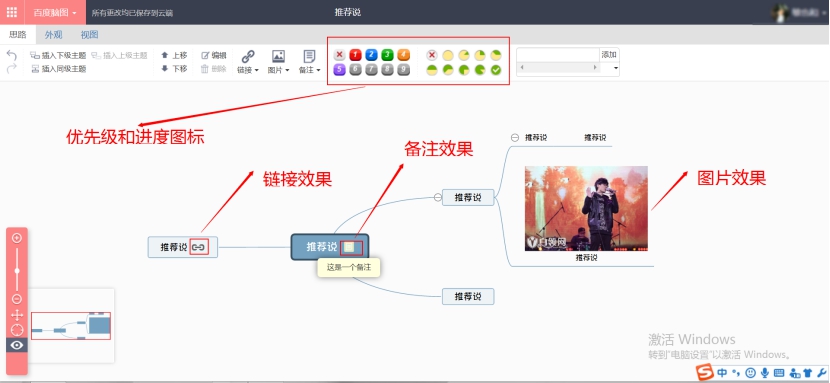Zoom out with the minus circle
This screenshot has height=383, width=830.
point(17,299)
